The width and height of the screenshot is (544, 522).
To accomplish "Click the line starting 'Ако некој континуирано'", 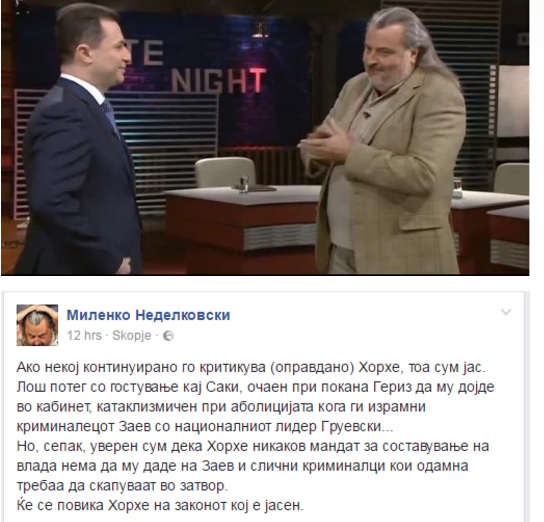I will 251,367.
